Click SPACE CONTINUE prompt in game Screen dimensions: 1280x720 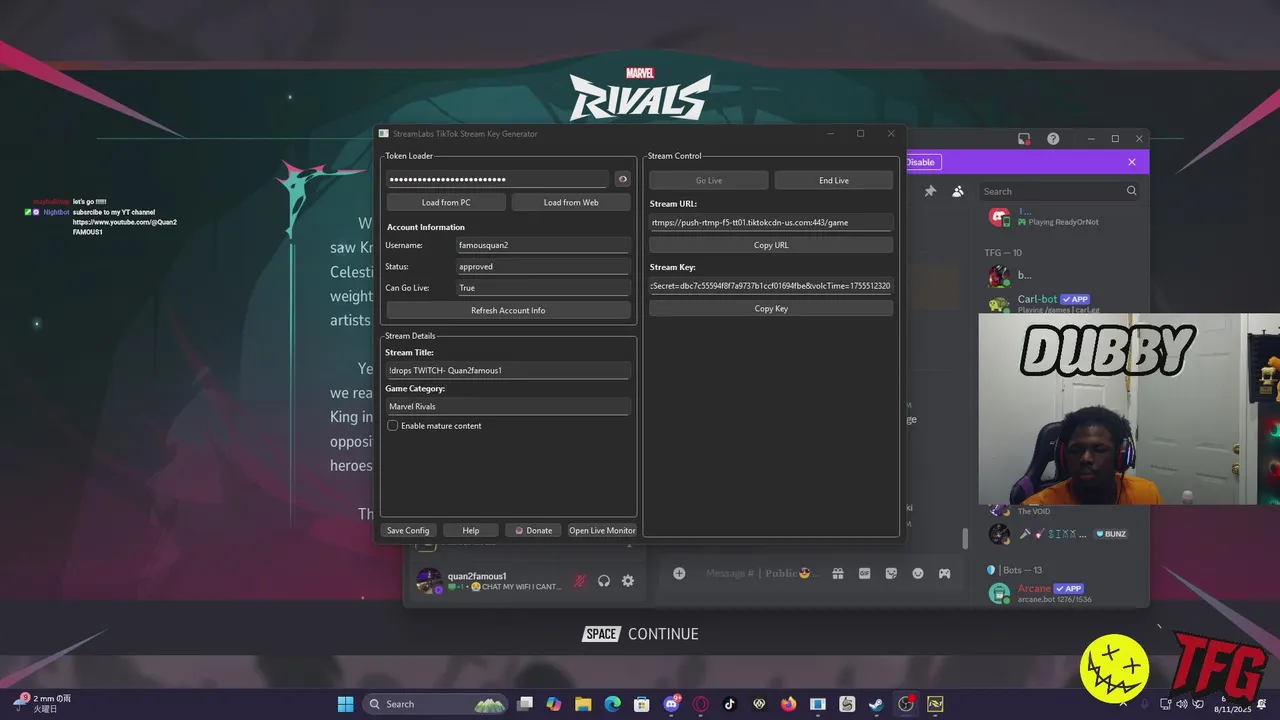[640, 634]
